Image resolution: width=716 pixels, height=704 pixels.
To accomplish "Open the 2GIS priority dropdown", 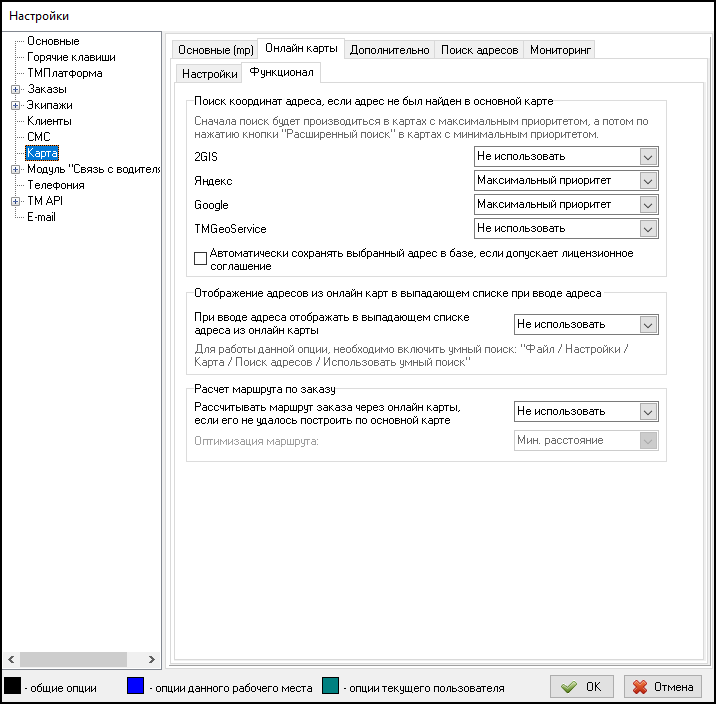I will coord(648,156).
